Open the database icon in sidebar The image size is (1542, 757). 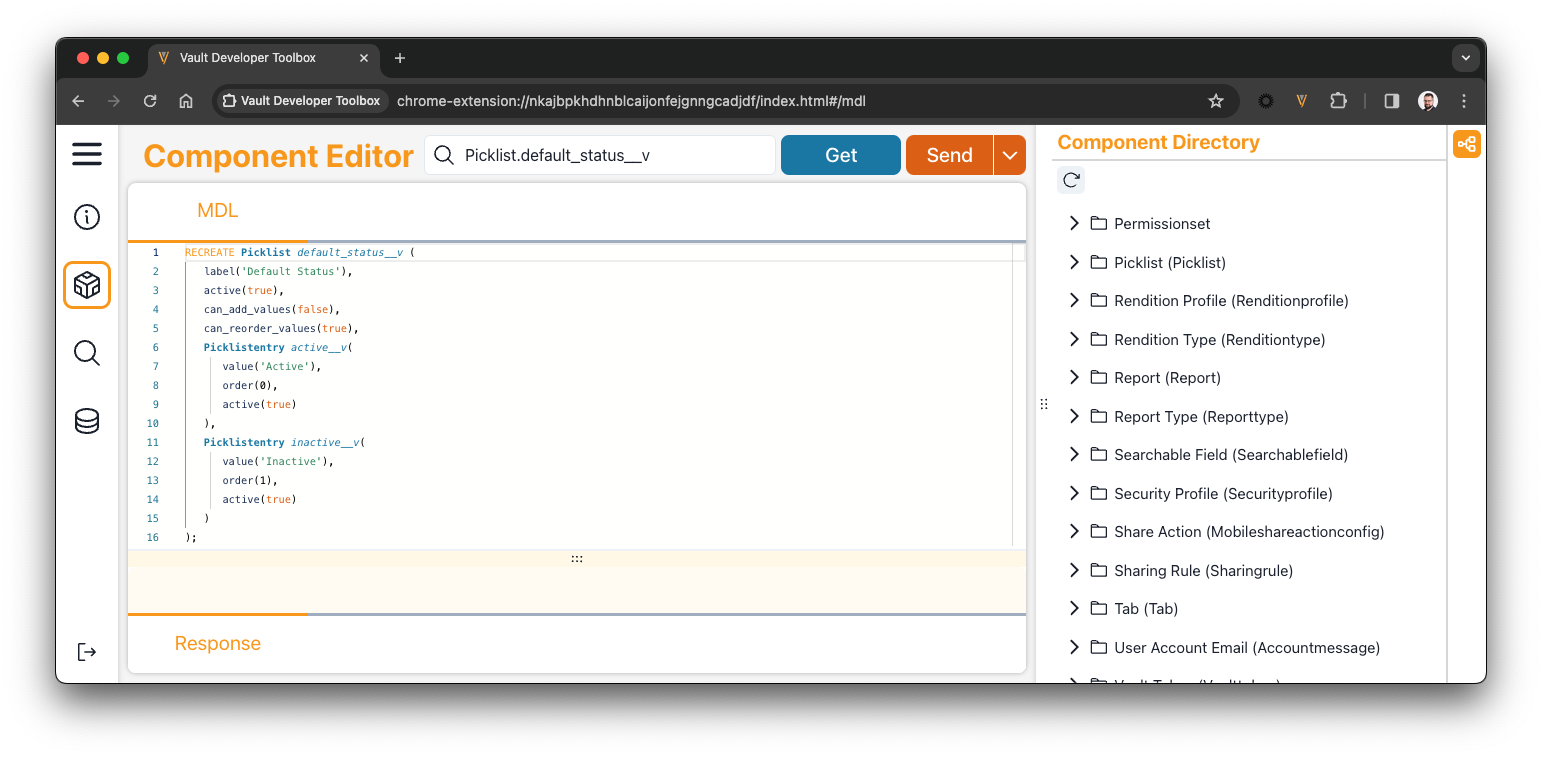coord(87,422)
